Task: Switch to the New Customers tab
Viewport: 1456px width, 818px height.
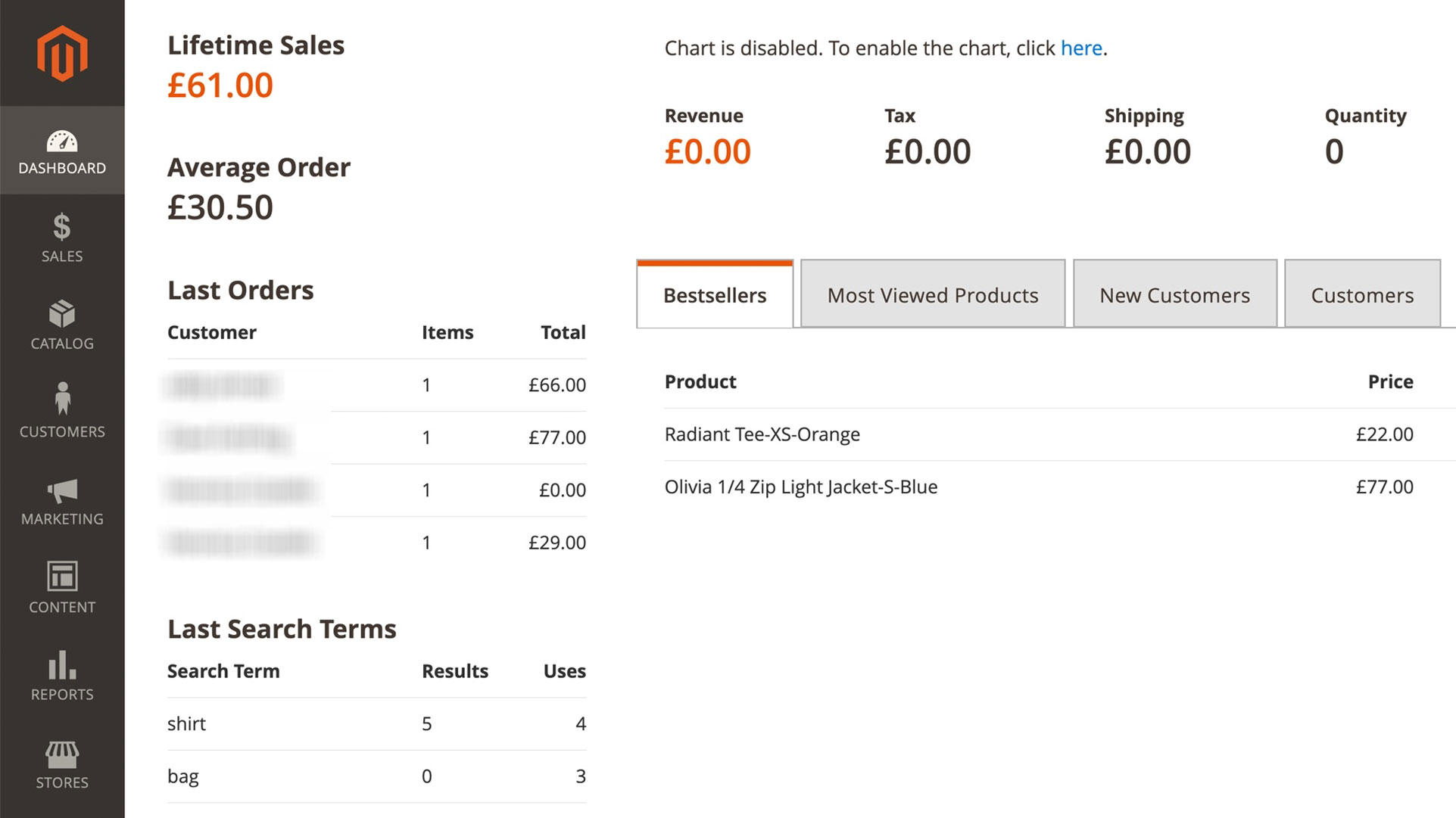Action: (x=1174, y=294)
